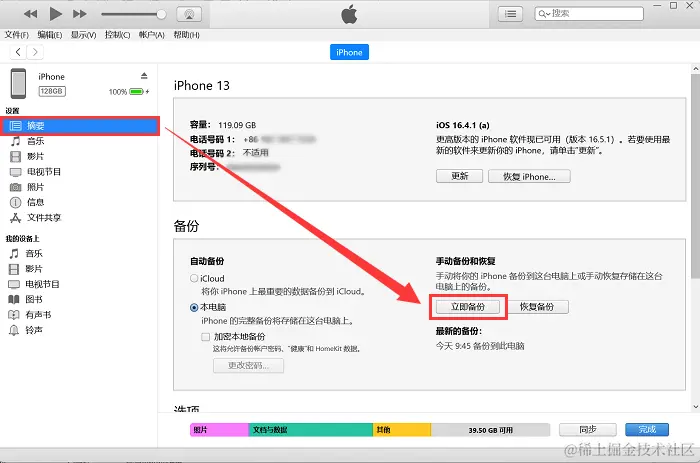Go forward with the right chevron
Image resolution: width=700 pixels, height=463 pixels.
click(x=35, y=52)
